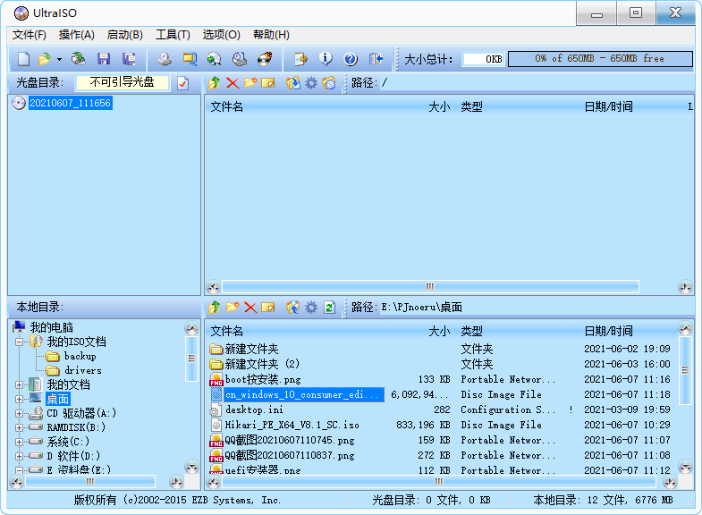This screenshot has height=515, width=702.
Task: Open the 帮助(H) menu
Action: (x=271, y=34)
